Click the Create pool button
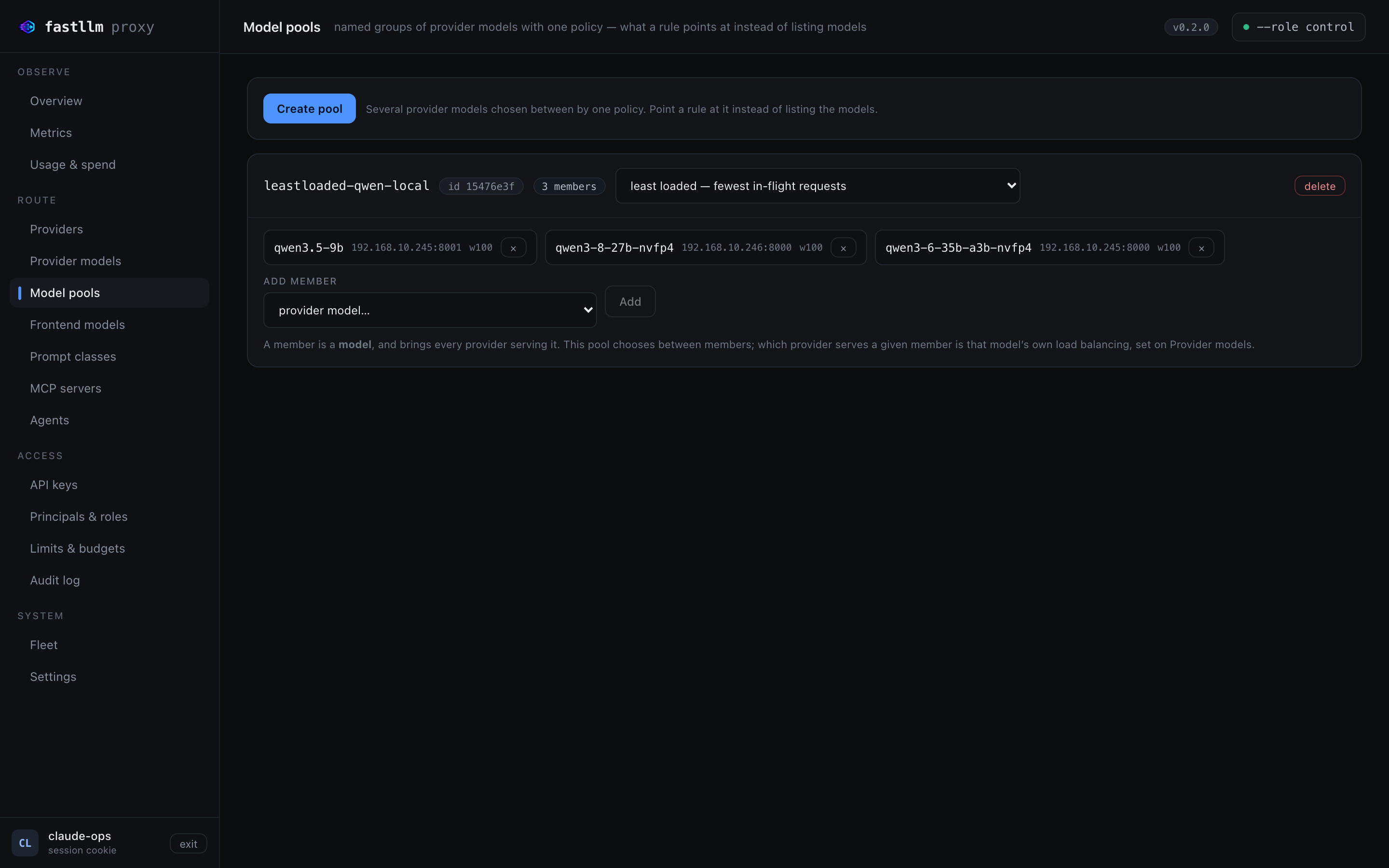Screen dimensions: 1389x868 [309, 108]
